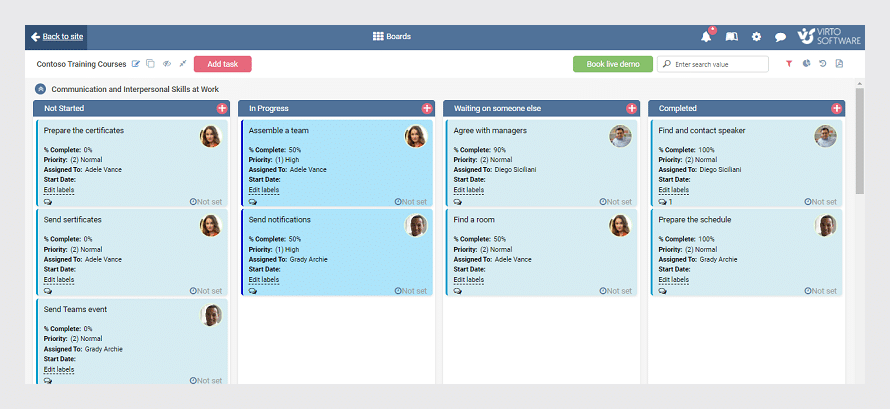Click Edit labels on Find and contact speaker
The image size is (890, 409).
tap(674, 190)
